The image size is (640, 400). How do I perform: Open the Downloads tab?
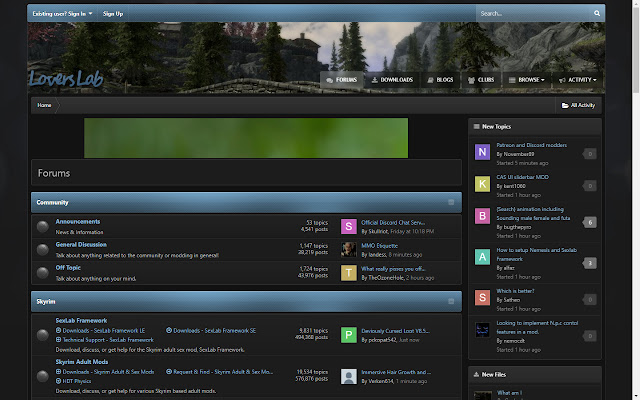point(392,80)
